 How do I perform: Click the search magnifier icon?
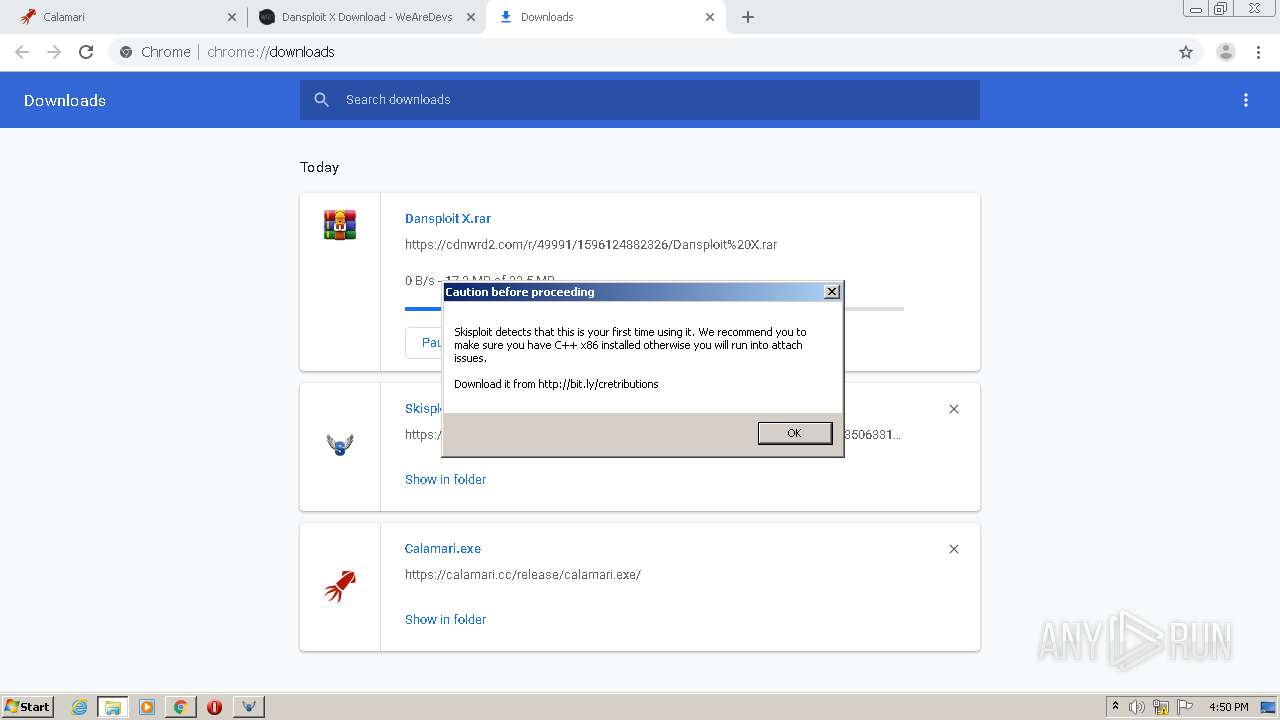(x=321, y=100)
